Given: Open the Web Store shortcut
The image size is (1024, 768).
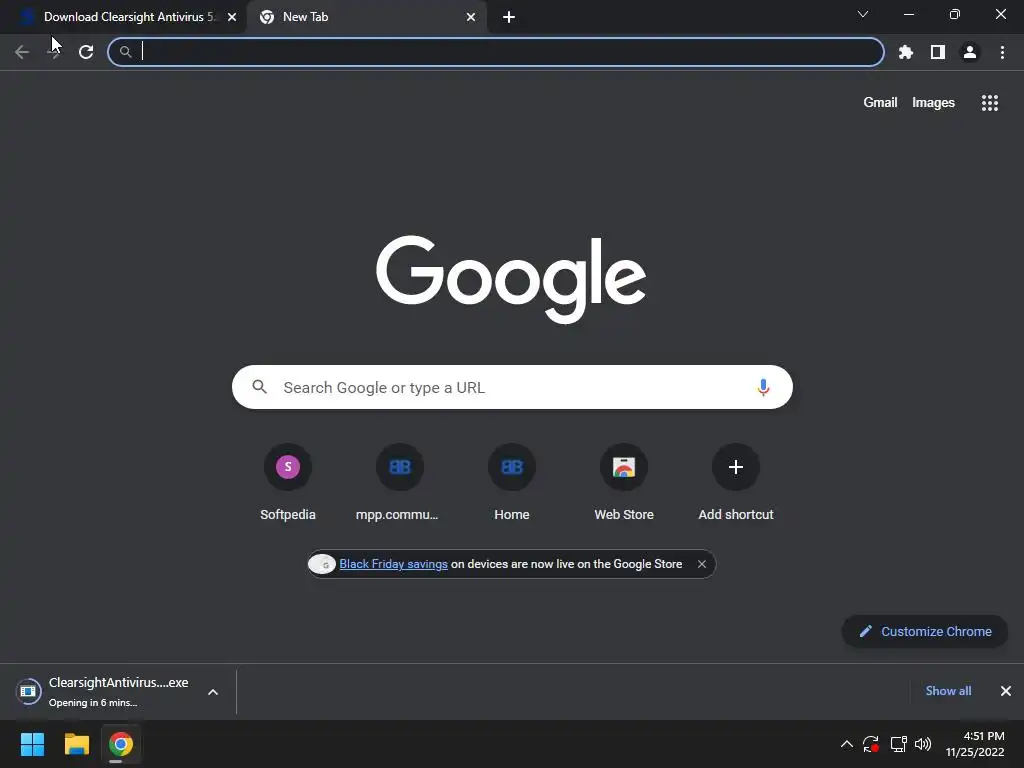Looking at the screenshot, I should 624,482.
